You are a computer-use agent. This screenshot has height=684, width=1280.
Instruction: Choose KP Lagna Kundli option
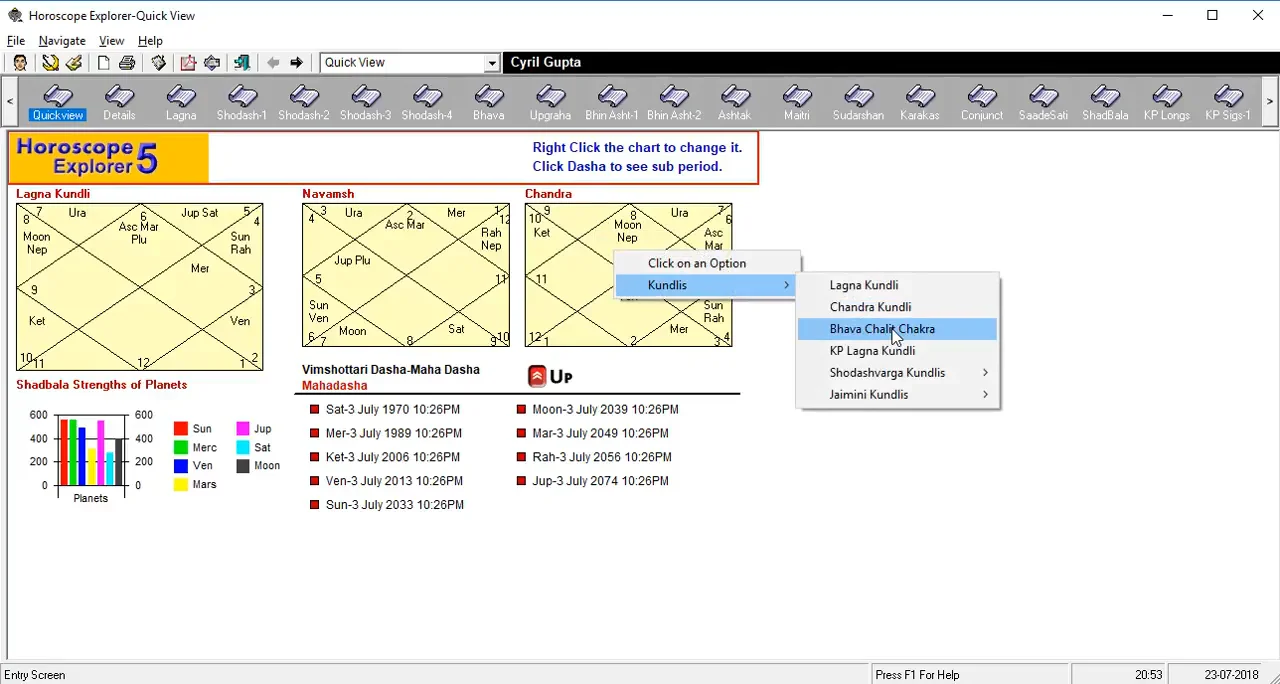click(x=872, y=351)
